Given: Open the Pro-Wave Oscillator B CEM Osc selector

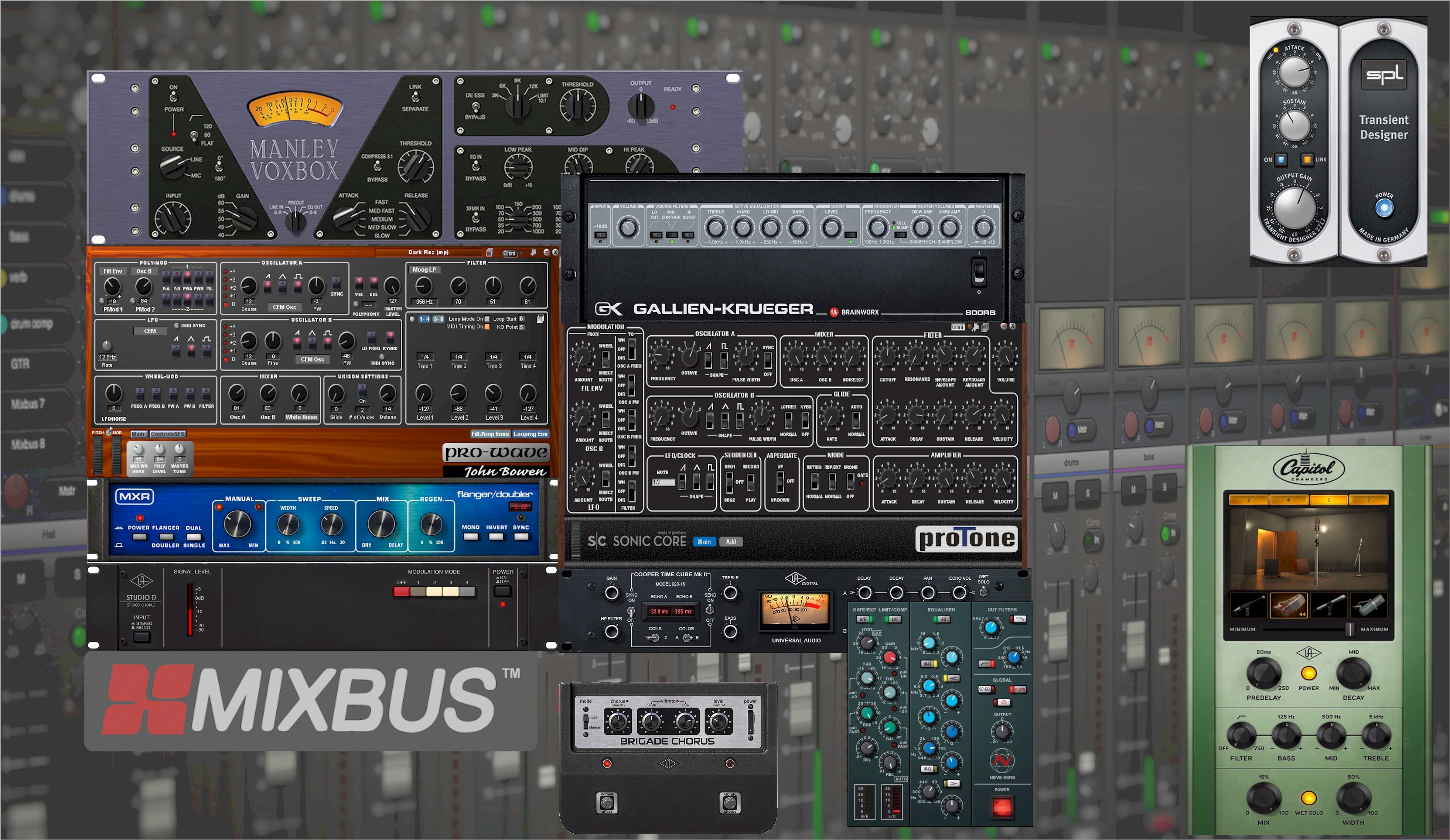Looking at the screenshot, I should 313,360.
